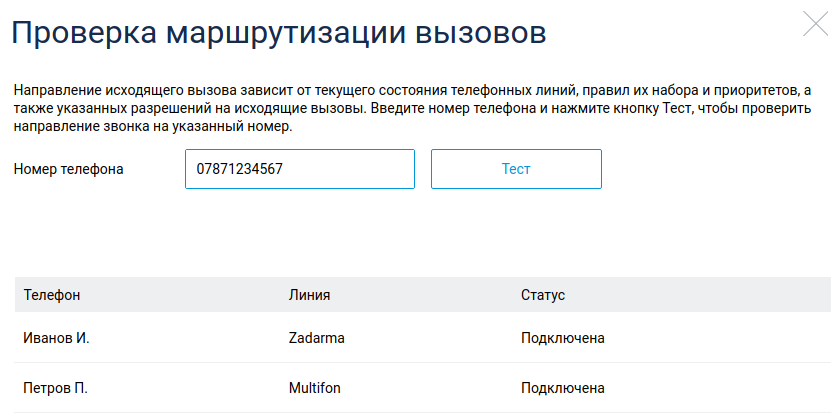
Task: Click the Zadarma line cell
Action: point(316,338)
